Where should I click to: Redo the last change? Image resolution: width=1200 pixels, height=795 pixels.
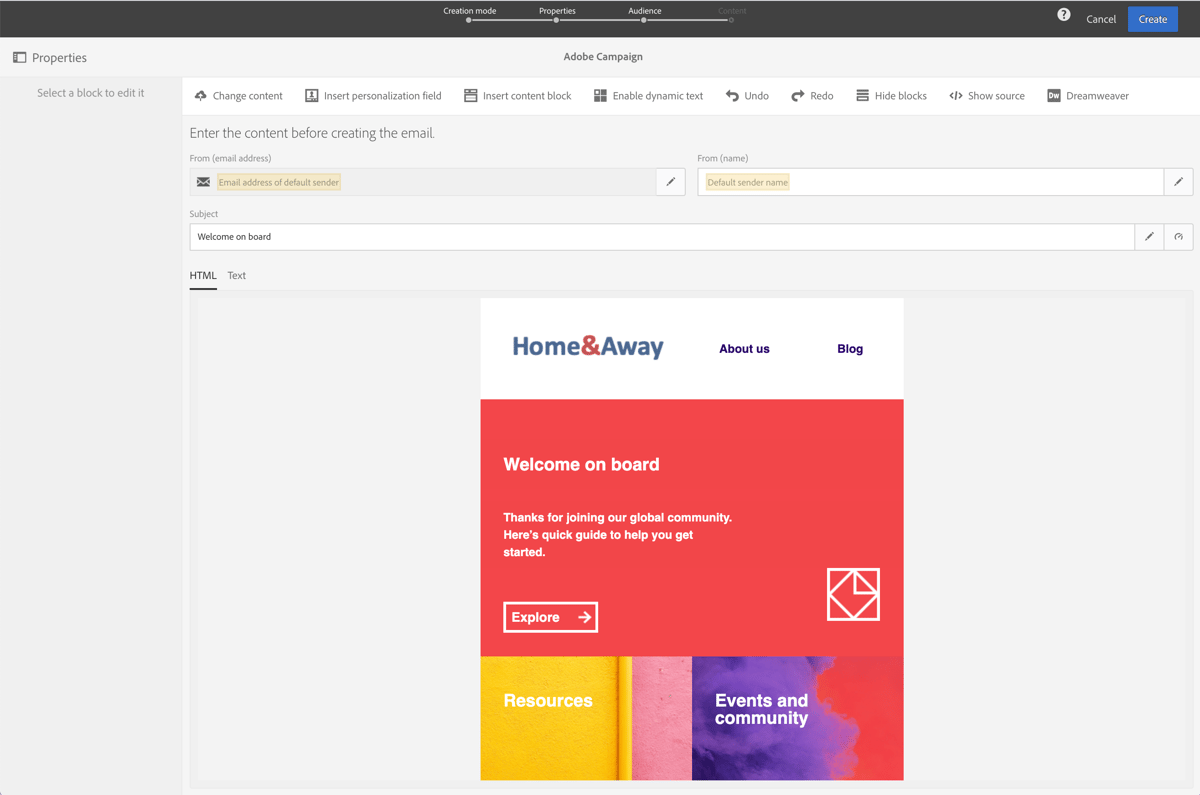point(813,95)
